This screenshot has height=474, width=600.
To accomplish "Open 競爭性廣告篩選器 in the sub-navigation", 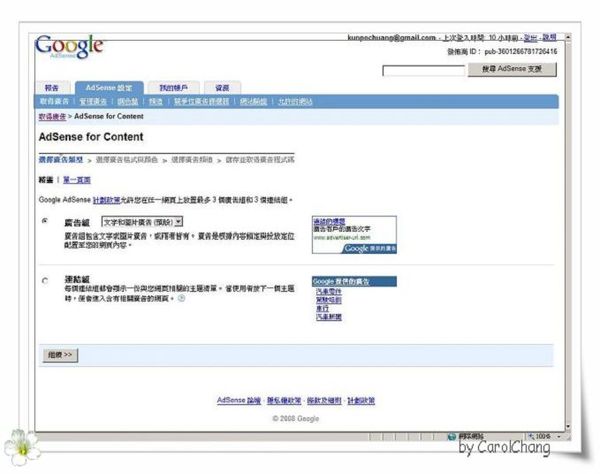I will pyautogui.click(x=202, y=101).
